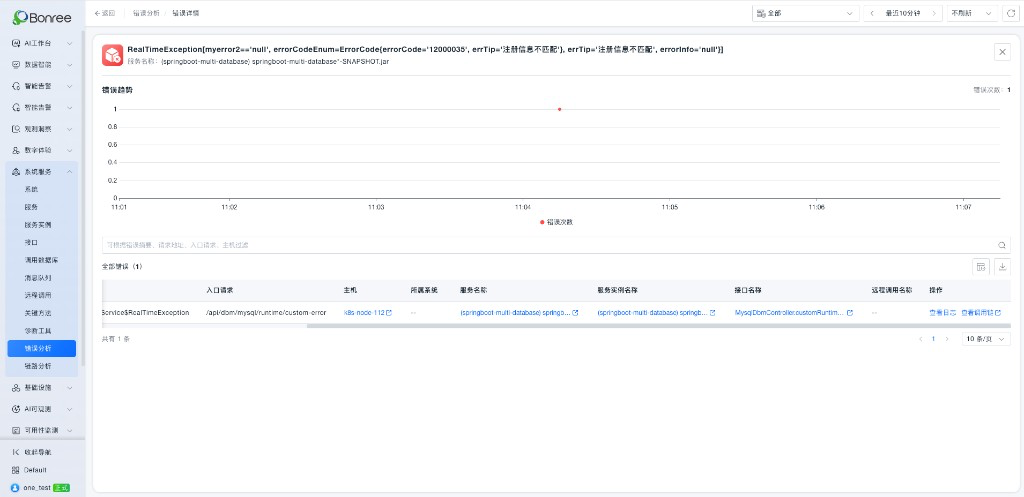Screen dimensions: 1024x497
Task: Open the 不刷新 auto-refresh dropdown
Action: click(972, 13)
